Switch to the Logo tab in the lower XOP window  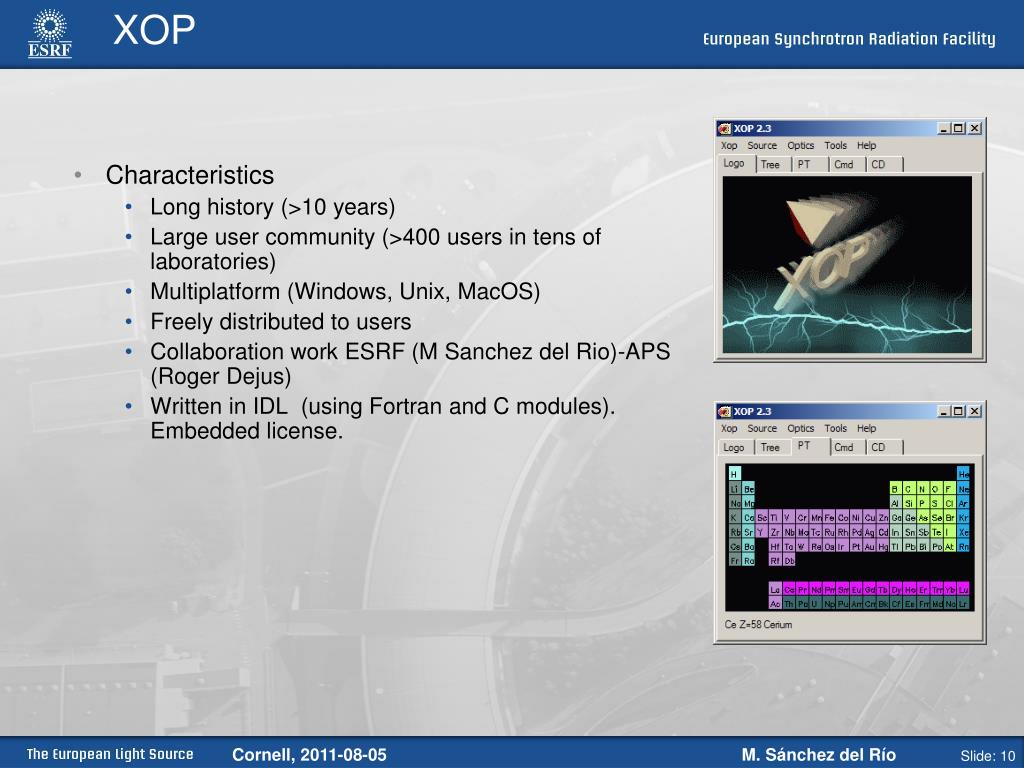coord(736,447)
